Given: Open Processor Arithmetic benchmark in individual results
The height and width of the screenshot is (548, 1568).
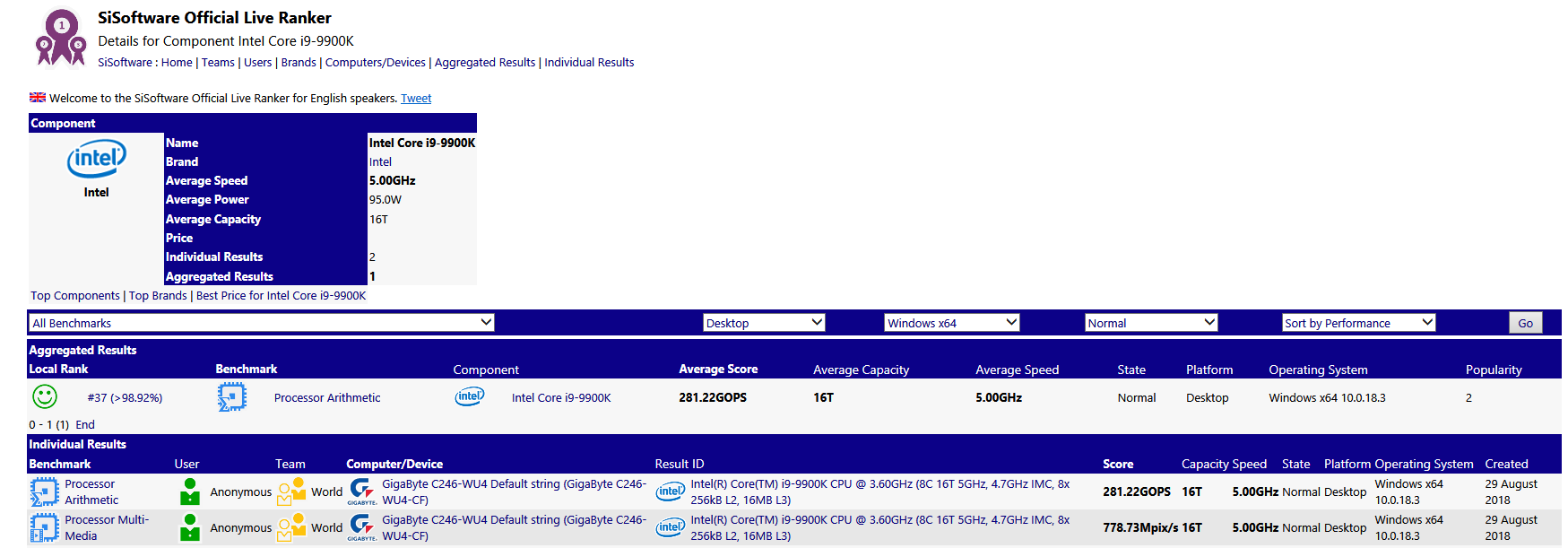Looking at the screenshot, I should 91,492.
